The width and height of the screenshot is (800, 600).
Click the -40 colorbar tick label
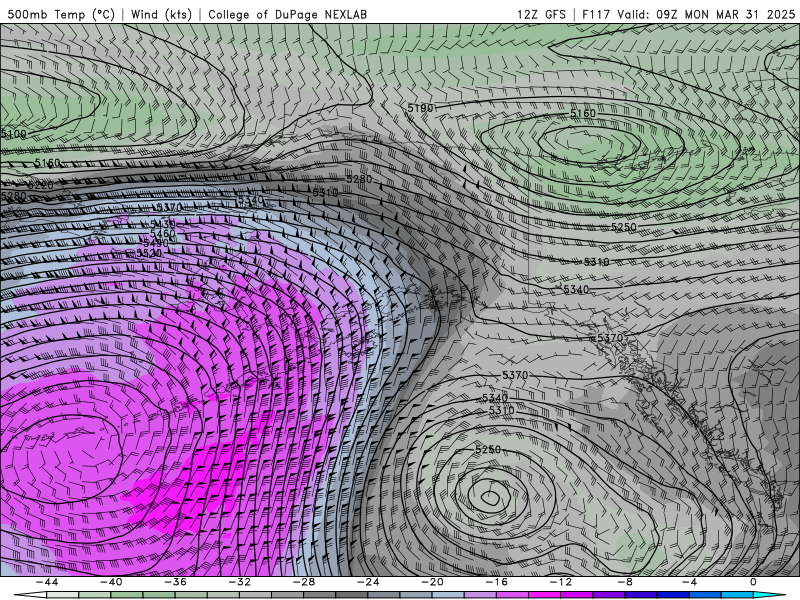click(111, 582)
